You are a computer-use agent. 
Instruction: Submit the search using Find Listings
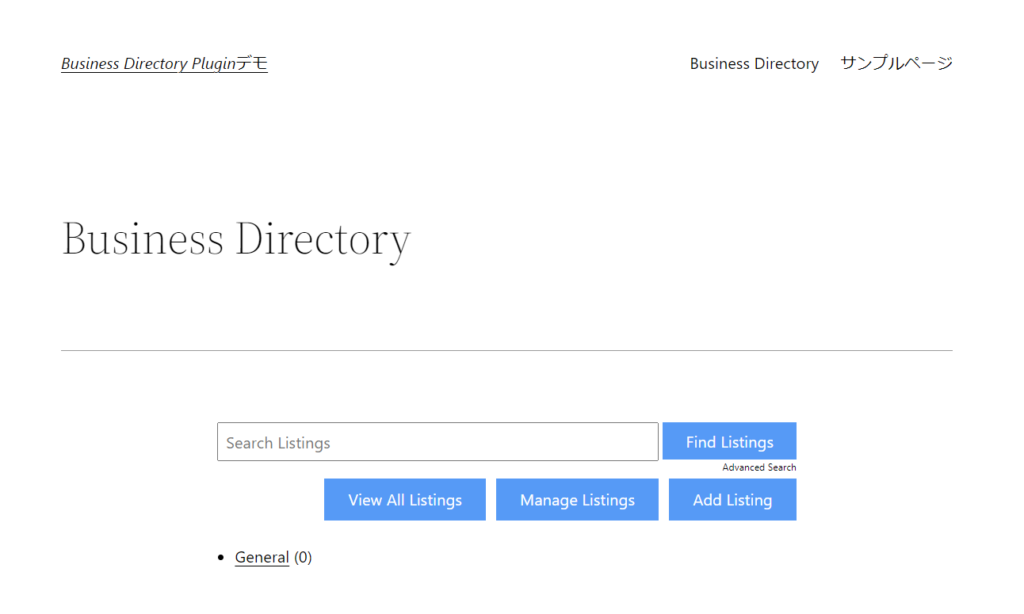coord(729,442)
